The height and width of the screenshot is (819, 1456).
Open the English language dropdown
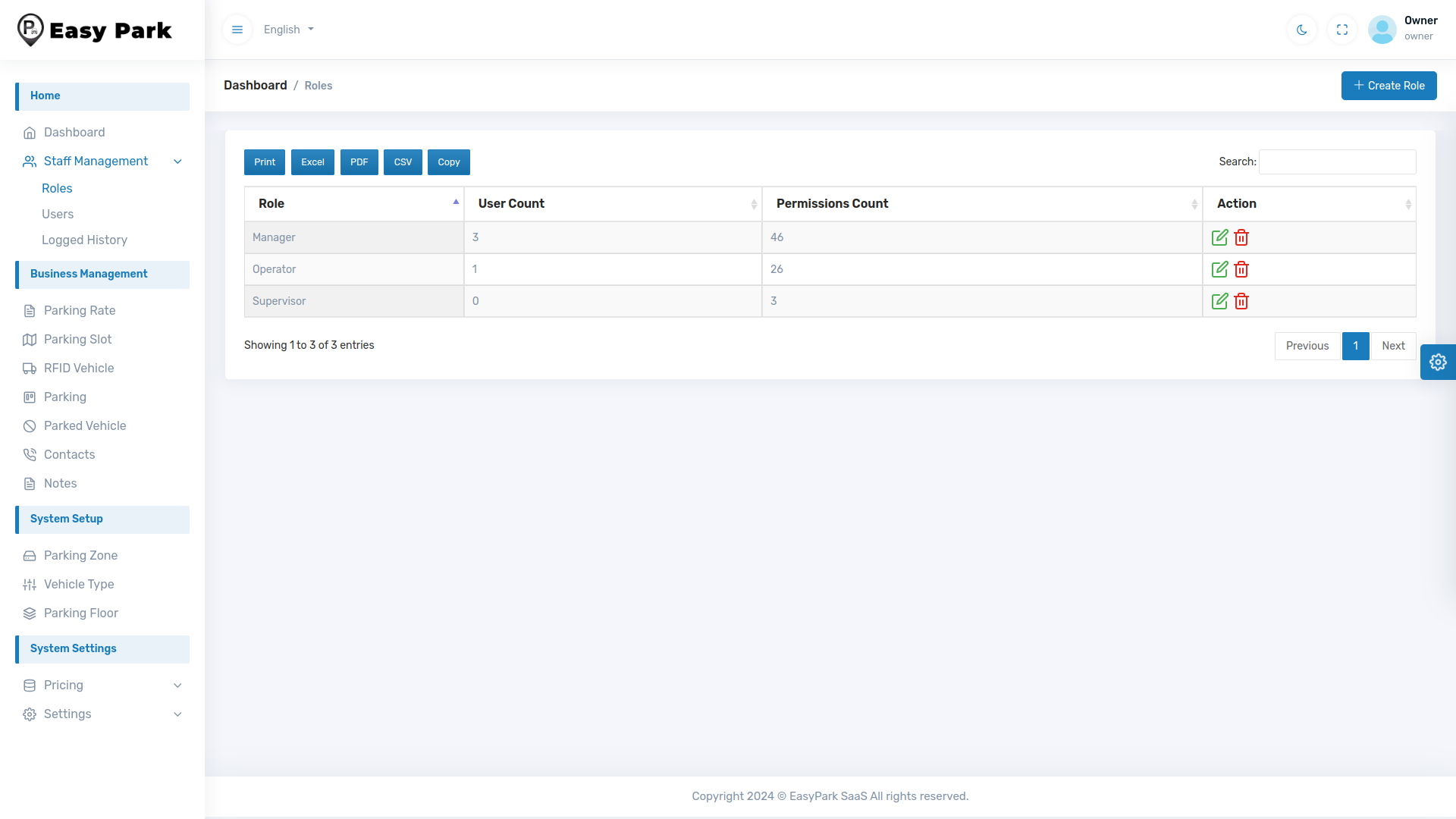click(288, 30)
